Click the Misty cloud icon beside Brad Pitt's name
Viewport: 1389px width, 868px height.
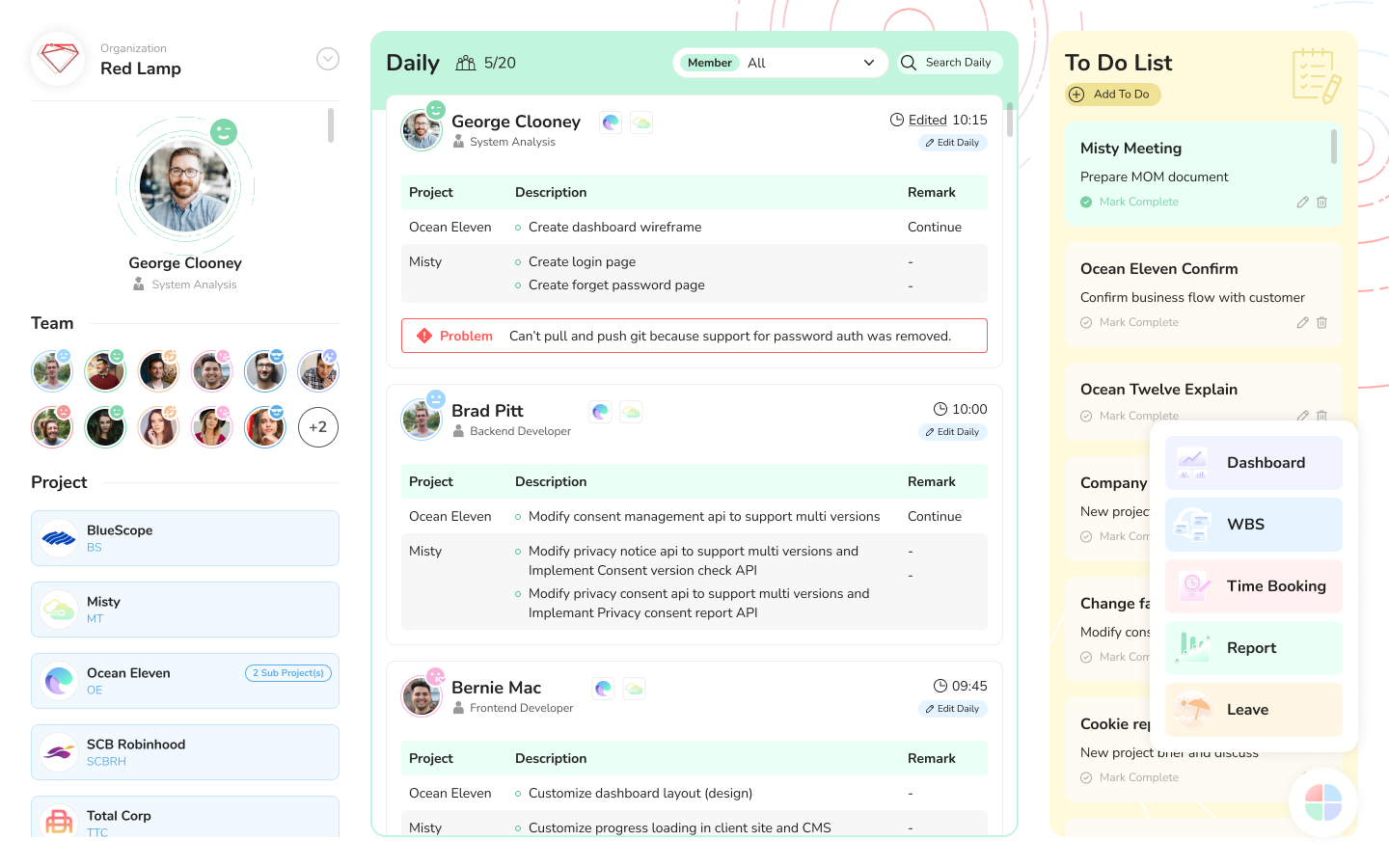tap(632, 412)
